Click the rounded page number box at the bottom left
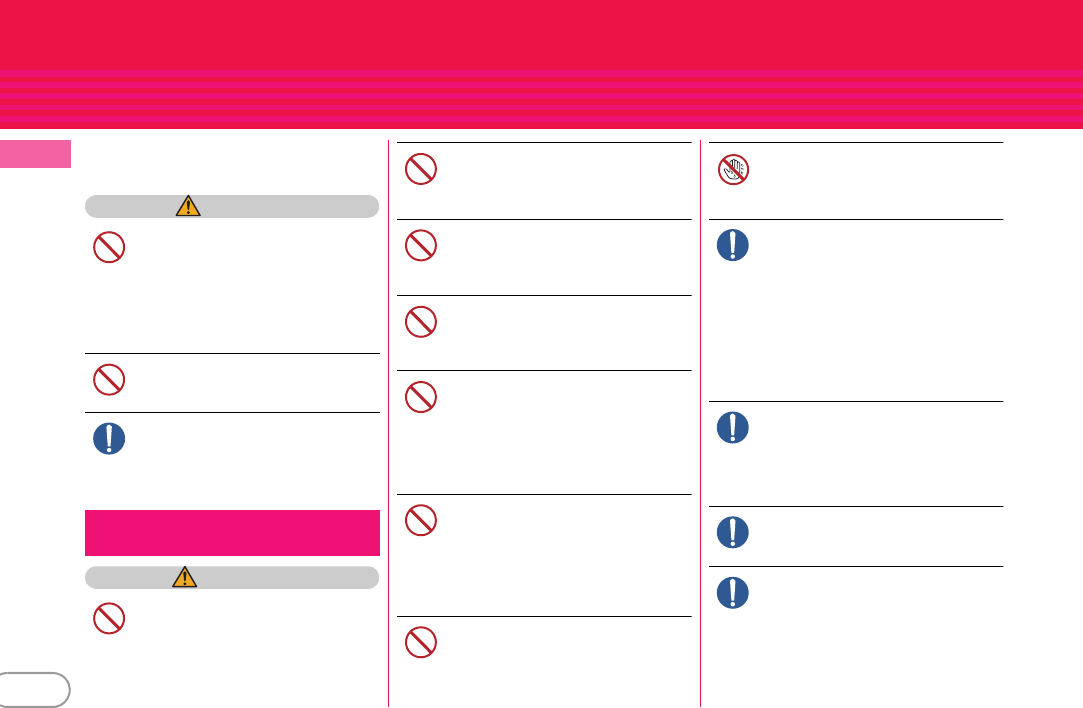Image resolution: width=1083 pixels, height=708 pixels. coord(33,689)
